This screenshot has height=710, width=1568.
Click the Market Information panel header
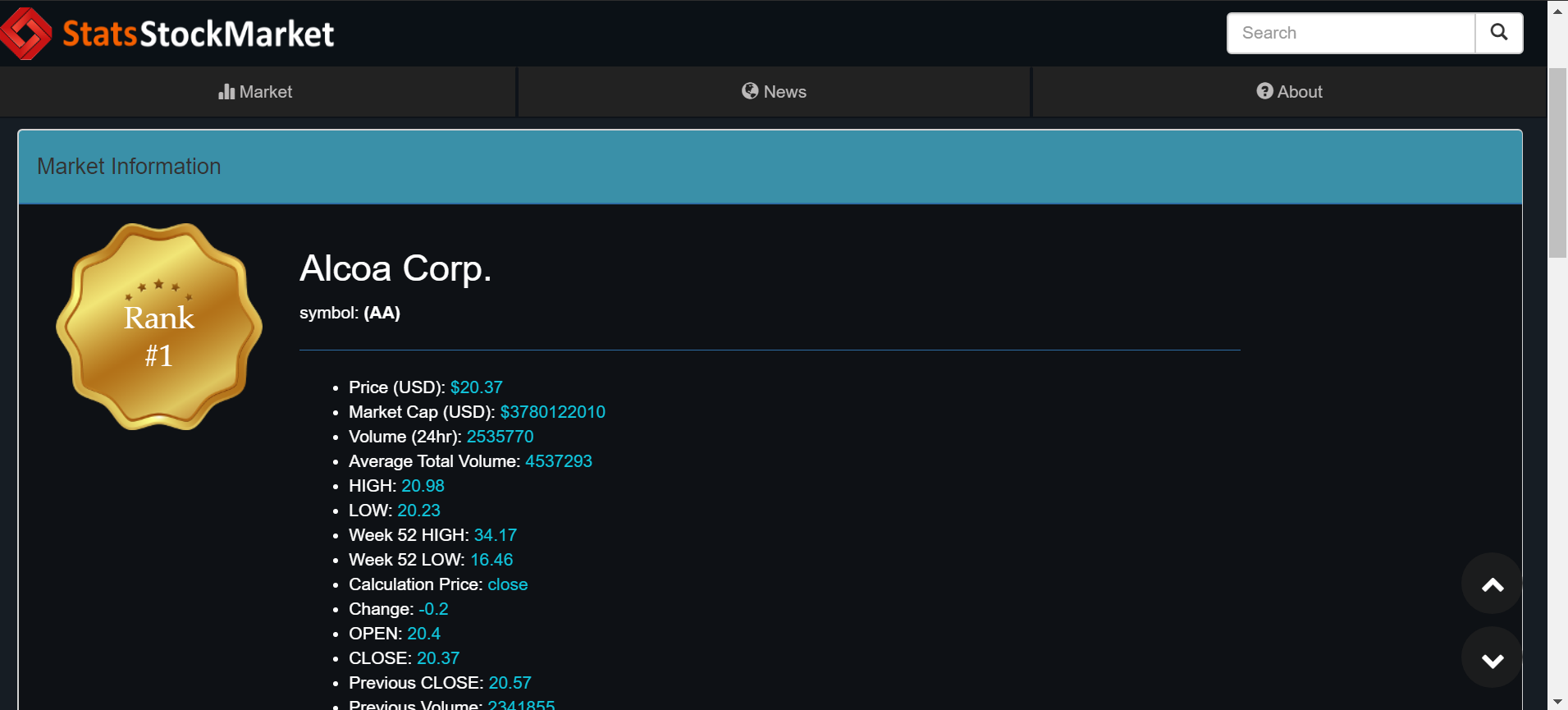point(770,167)
